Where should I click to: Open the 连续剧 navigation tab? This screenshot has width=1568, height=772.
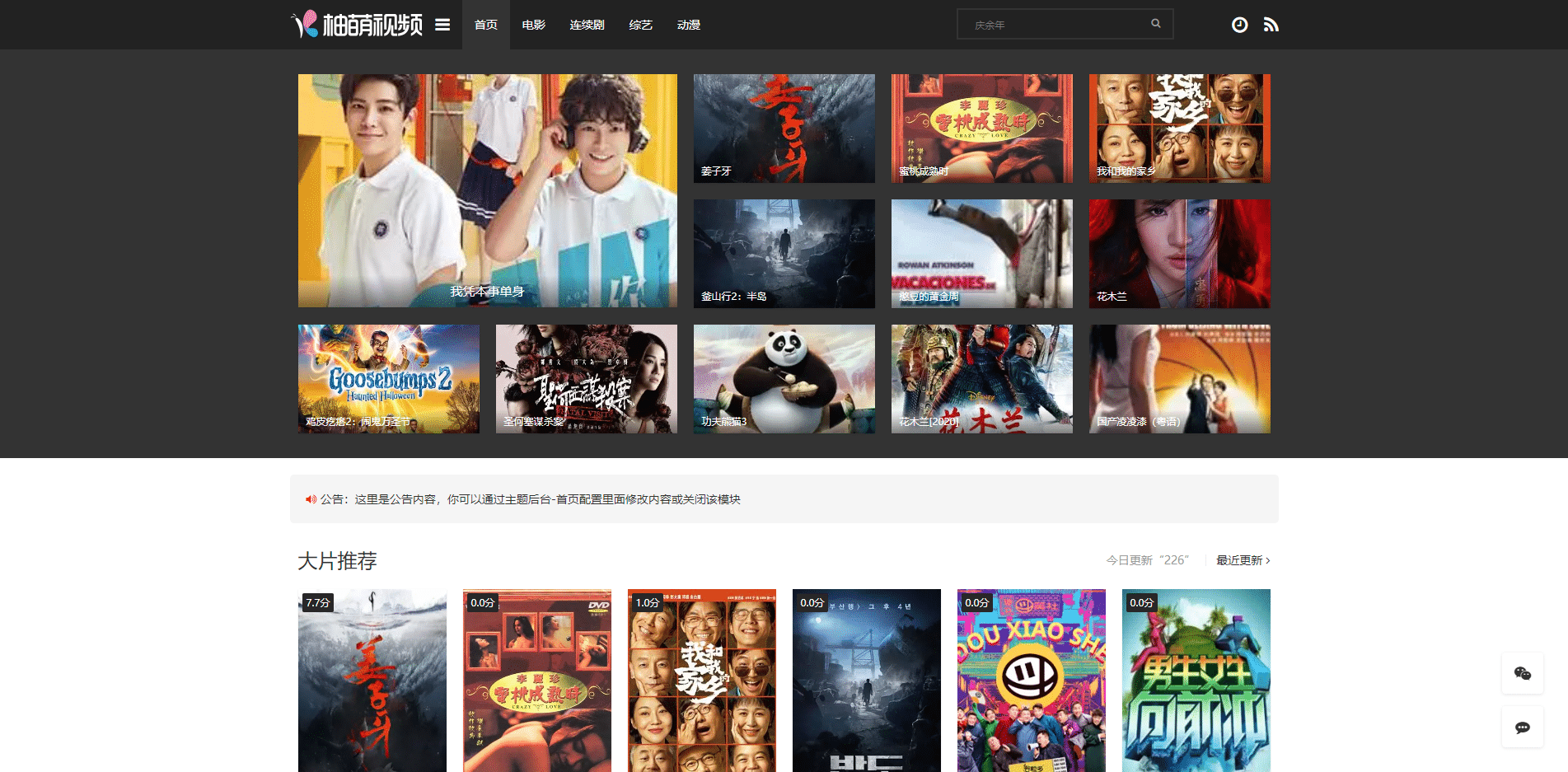pyautogui.click(x=587, y=25)
